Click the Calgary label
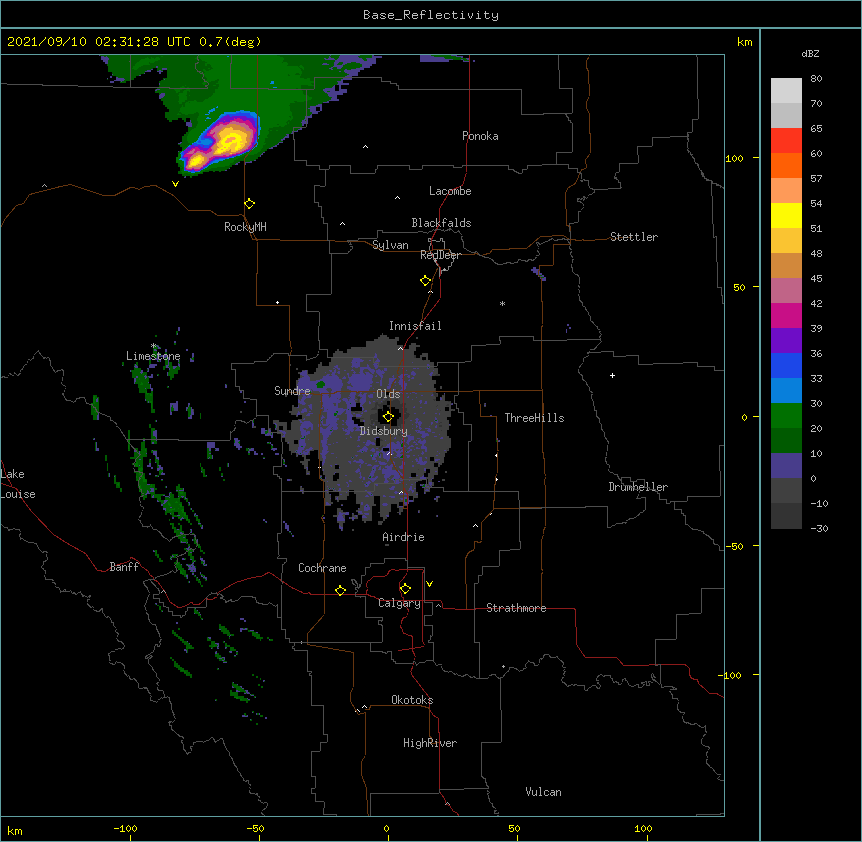This screenshot has height=842, width=862. 399,603
